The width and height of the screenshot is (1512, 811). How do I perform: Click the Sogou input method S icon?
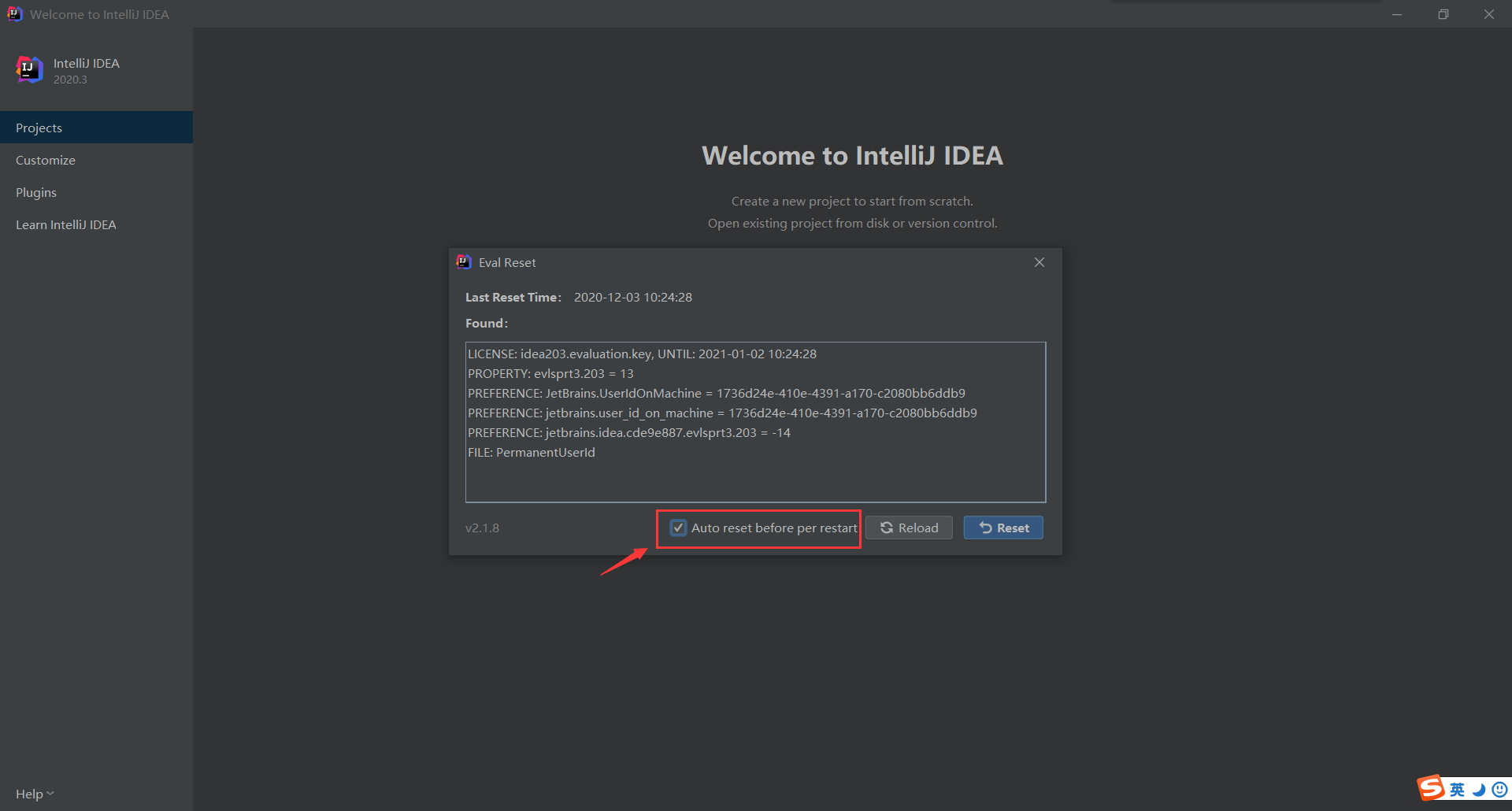1431,787
